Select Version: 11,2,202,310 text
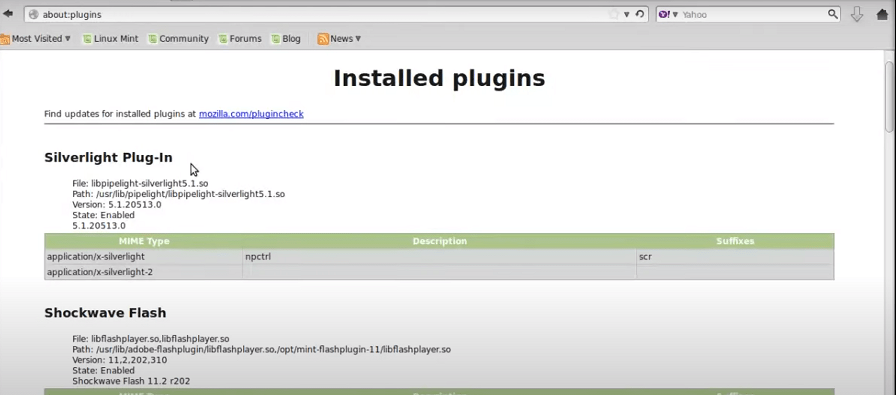896x395 pixels. pyautogui.click(x=119, y=360)
